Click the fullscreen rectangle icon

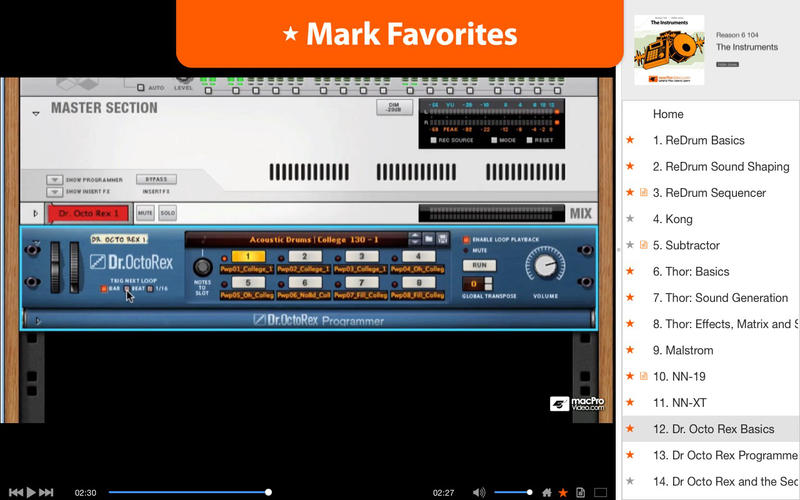coord(601,492)
